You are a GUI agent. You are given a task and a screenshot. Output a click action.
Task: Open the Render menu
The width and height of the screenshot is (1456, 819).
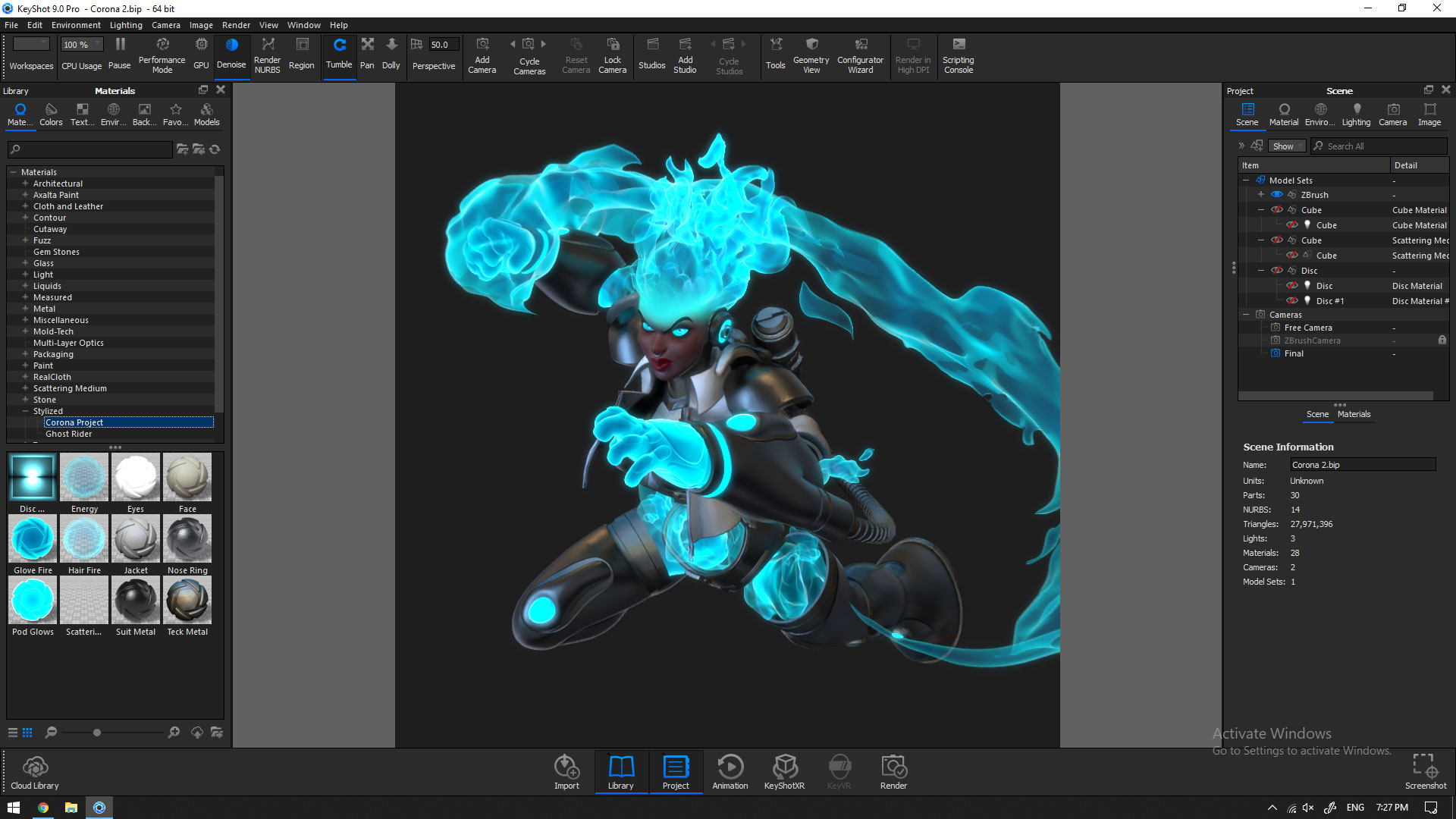(236, 25)
